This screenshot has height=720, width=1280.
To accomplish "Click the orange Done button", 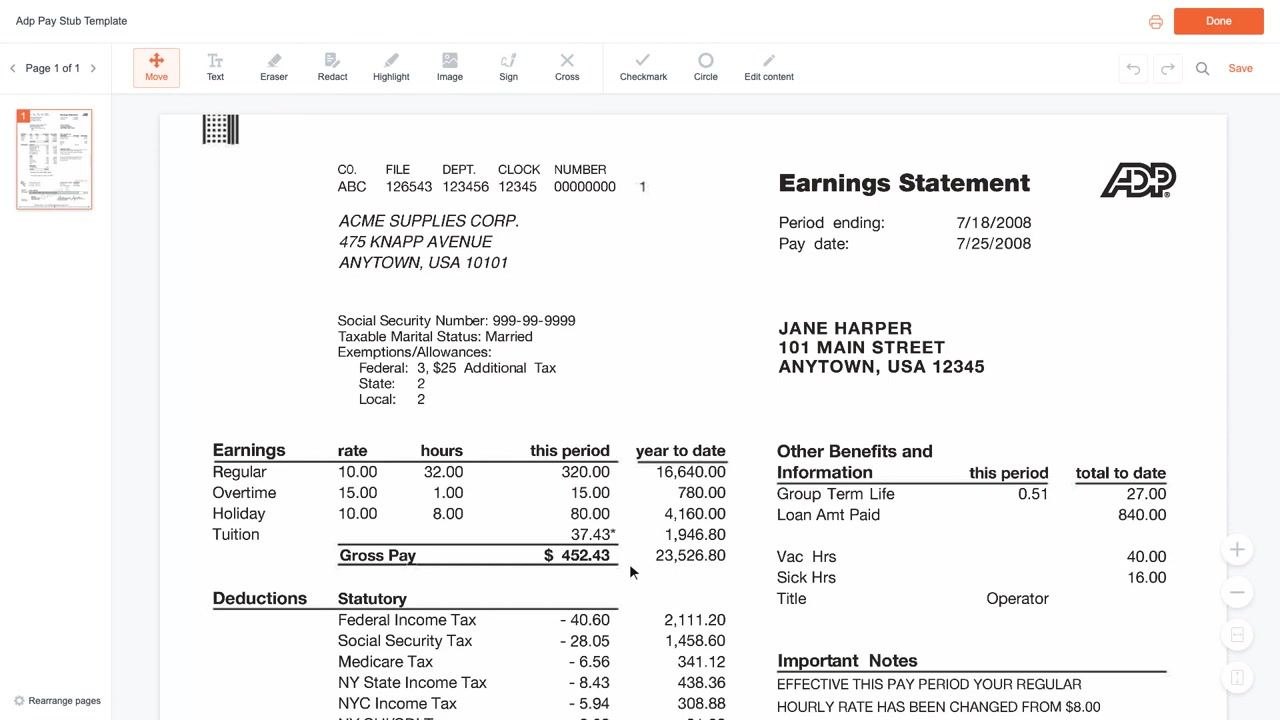I will click(1219, 21).
